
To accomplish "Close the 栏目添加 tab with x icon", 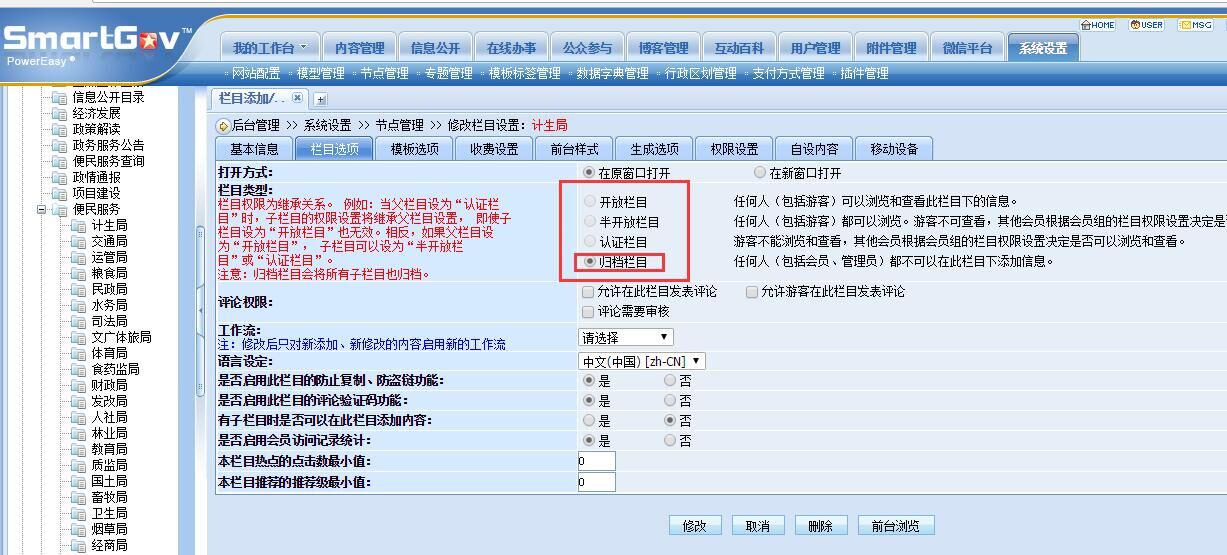I will coord(298,98).
